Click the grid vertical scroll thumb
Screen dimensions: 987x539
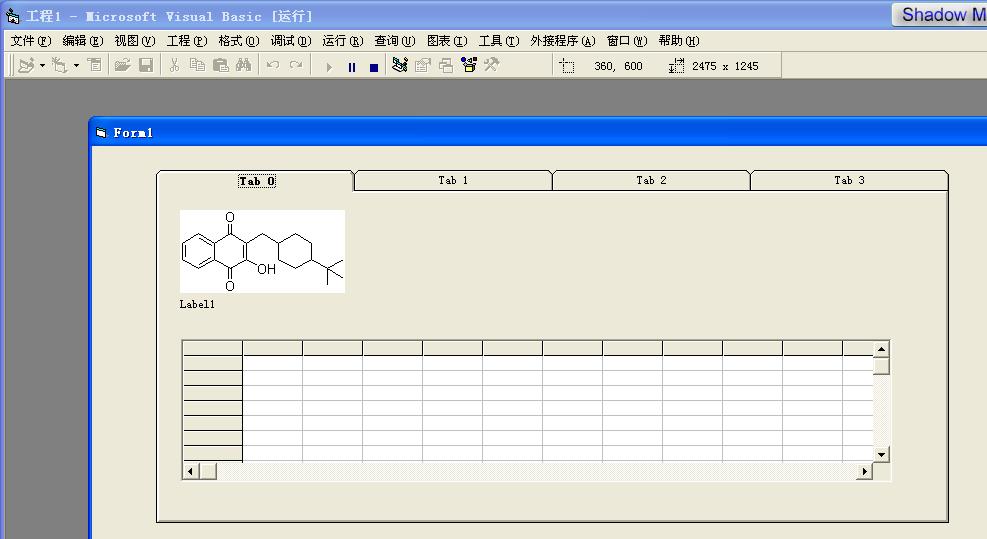881,366
